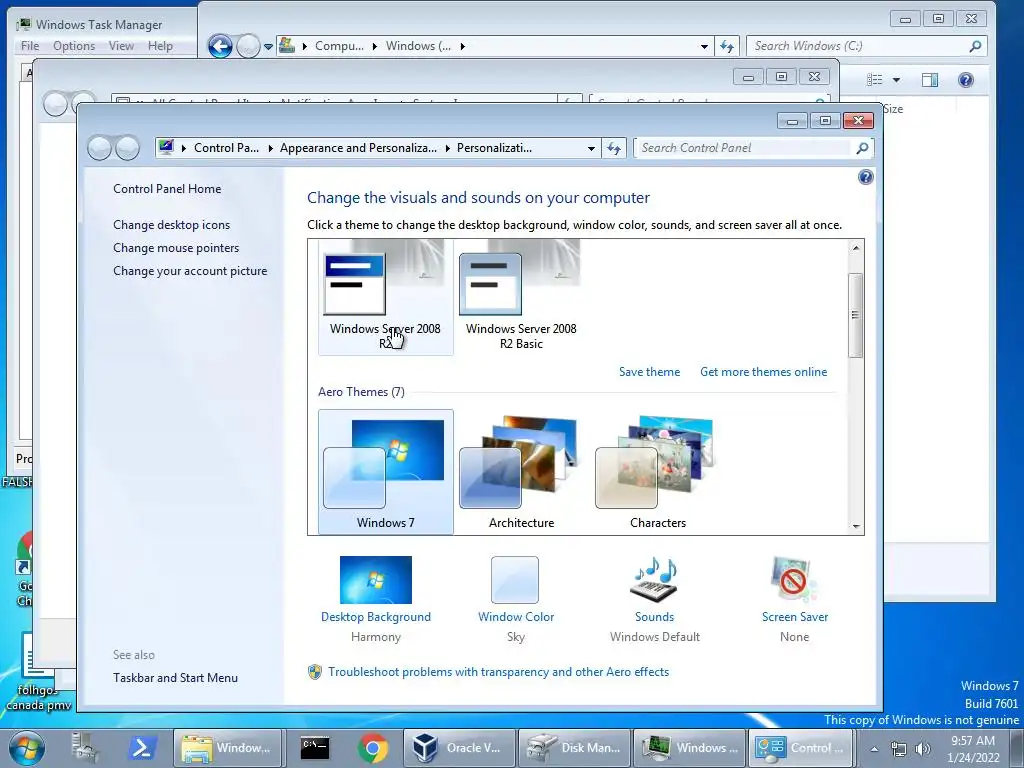Screen dimensions: 1024x768
Task: Select the Characters theme
Action: tap(658, 472)
